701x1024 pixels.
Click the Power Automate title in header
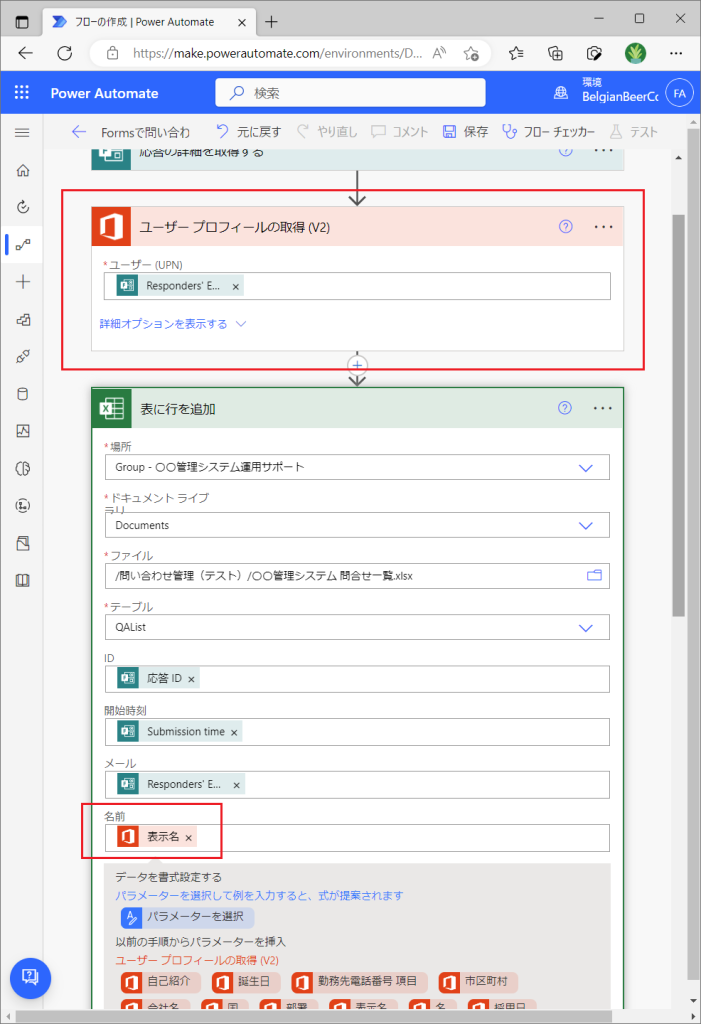click(105, 93)
